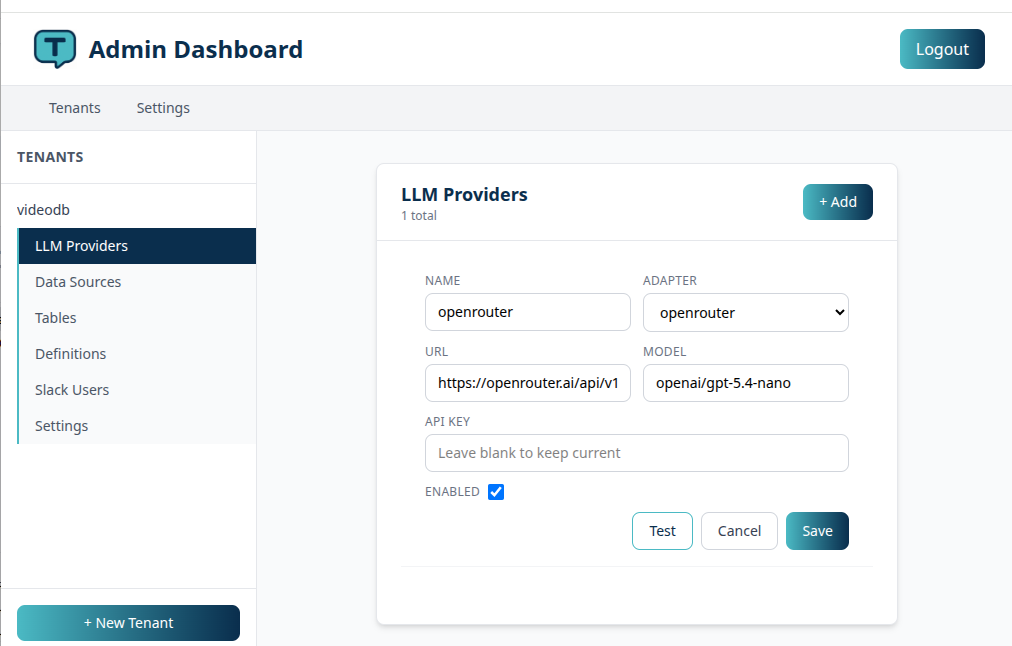This screenshot has width=1012, height=646.
Task: Open the Settings tab in the top navigation
Action: pyautogui.click(x=163, y=107)
